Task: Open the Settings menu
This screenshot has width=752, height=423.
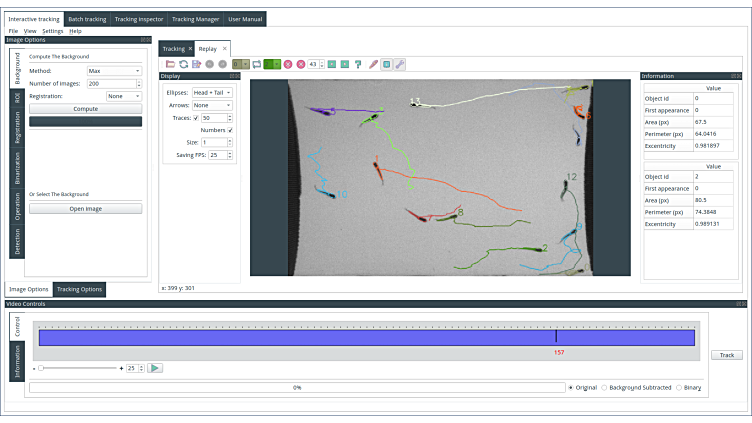Action: [52, 31]
